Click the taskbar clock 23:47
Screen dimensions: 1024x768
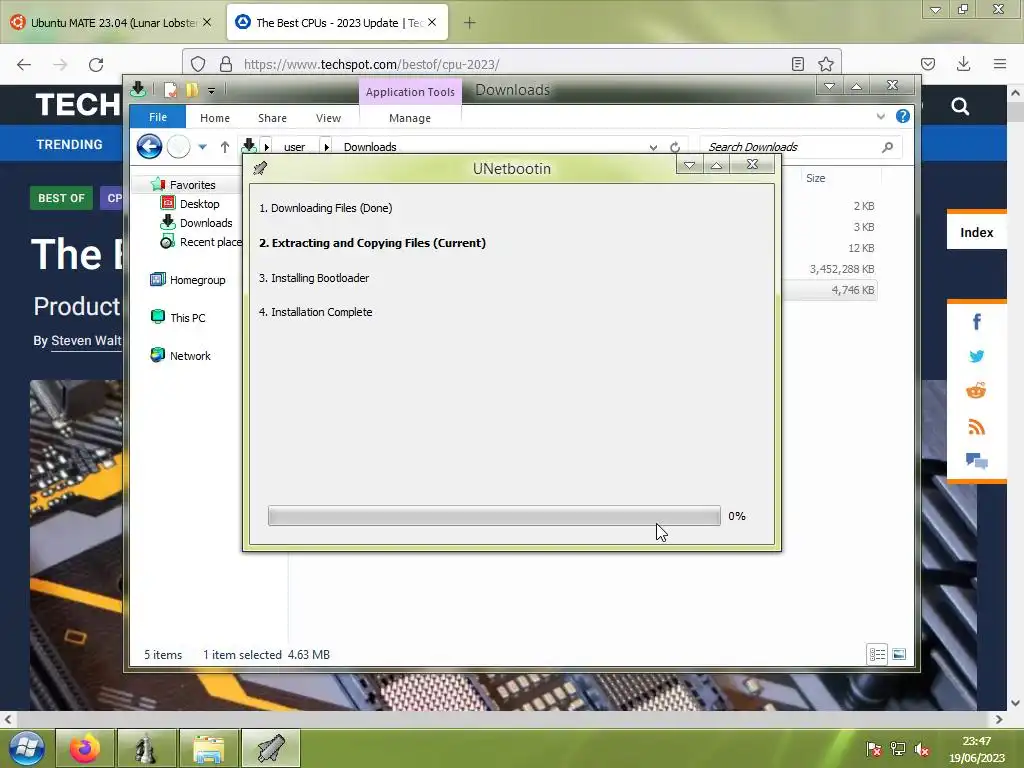point(976,741)
